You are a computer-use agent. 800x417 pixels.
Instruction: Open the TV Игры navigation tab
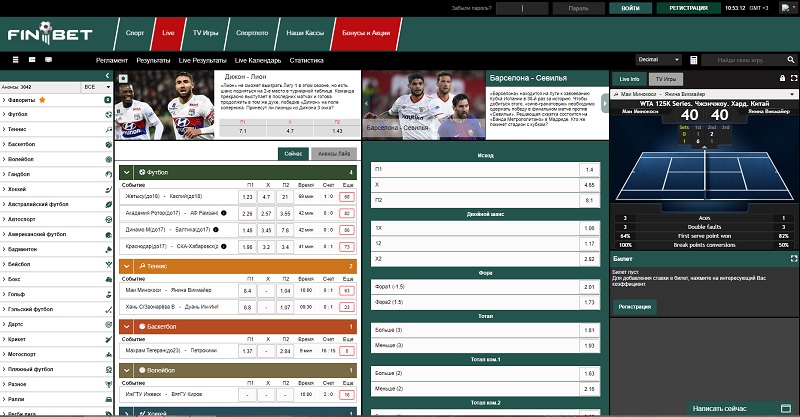205,33
